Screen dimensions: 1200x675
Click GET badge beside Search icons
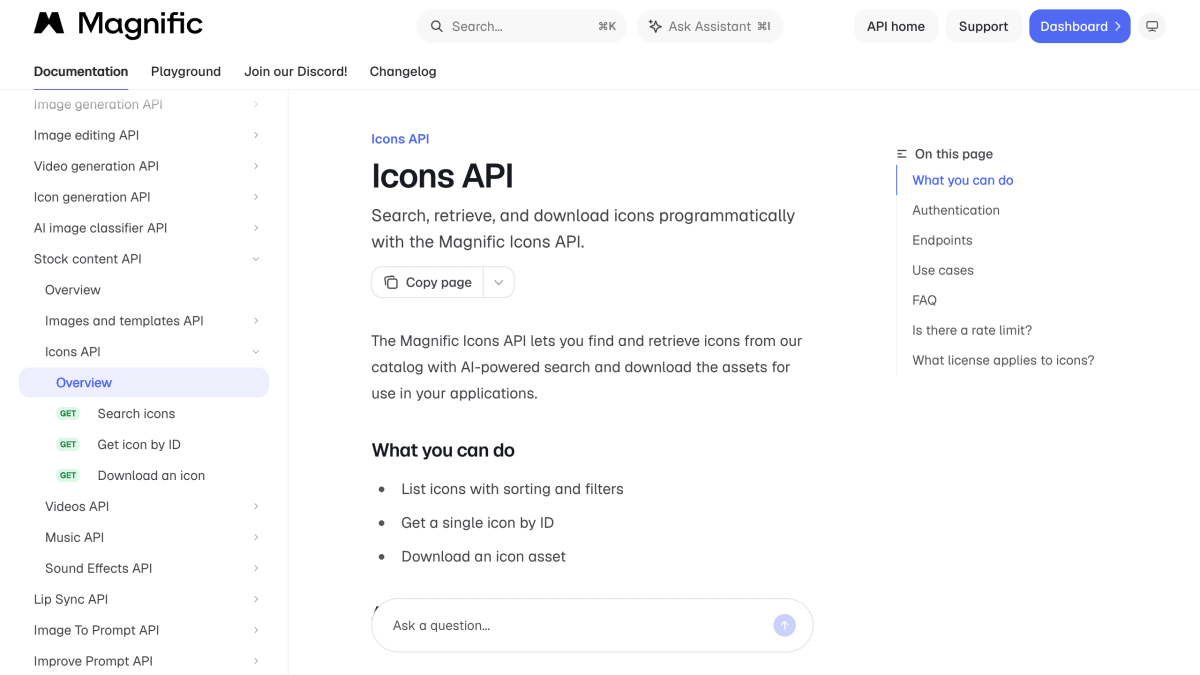68,413
